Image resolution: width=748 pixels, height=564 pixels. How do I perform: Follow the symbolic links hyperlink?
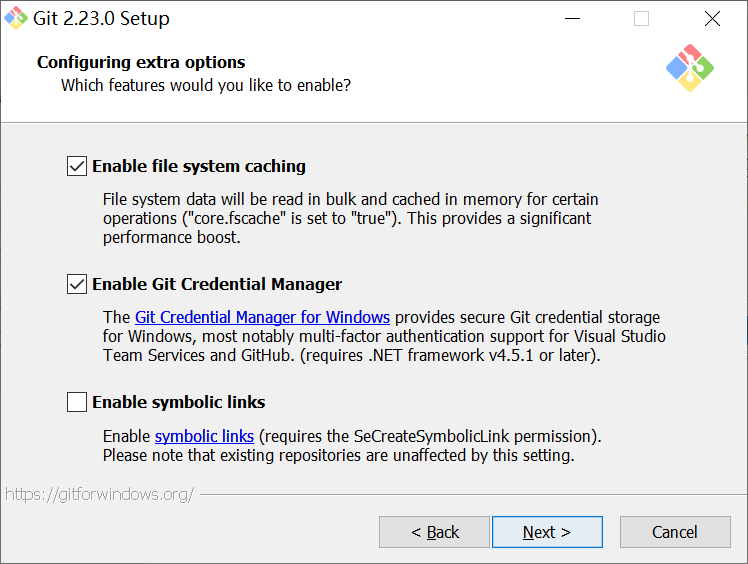pos(204,436)
